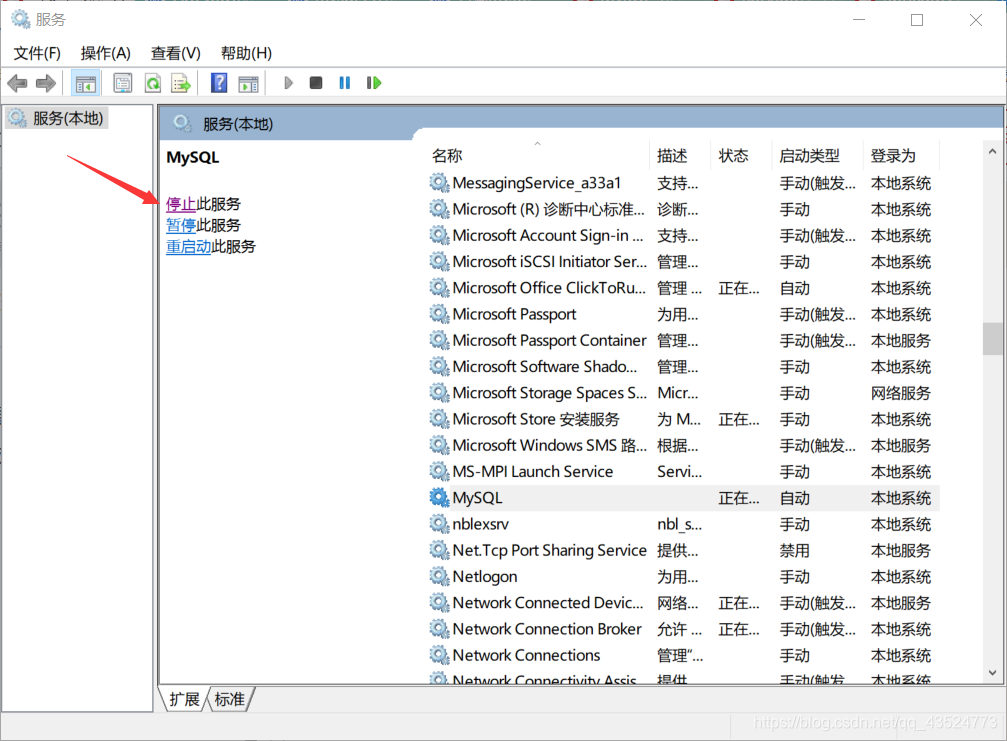Click the scrollbar down arrow of the services list
Image resolution: width=1007 pixels, height=741 pixels.
(x=992, y=673)
